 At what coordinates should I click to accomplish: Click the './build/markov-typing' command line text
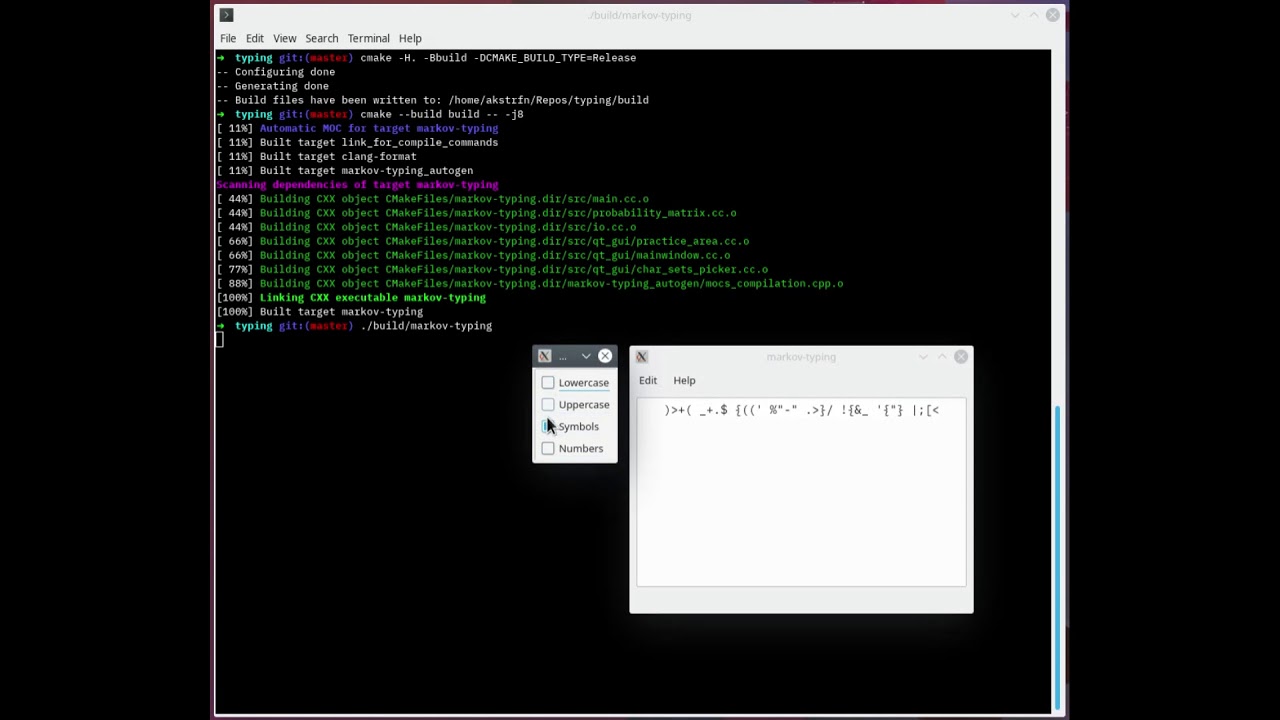426,325
